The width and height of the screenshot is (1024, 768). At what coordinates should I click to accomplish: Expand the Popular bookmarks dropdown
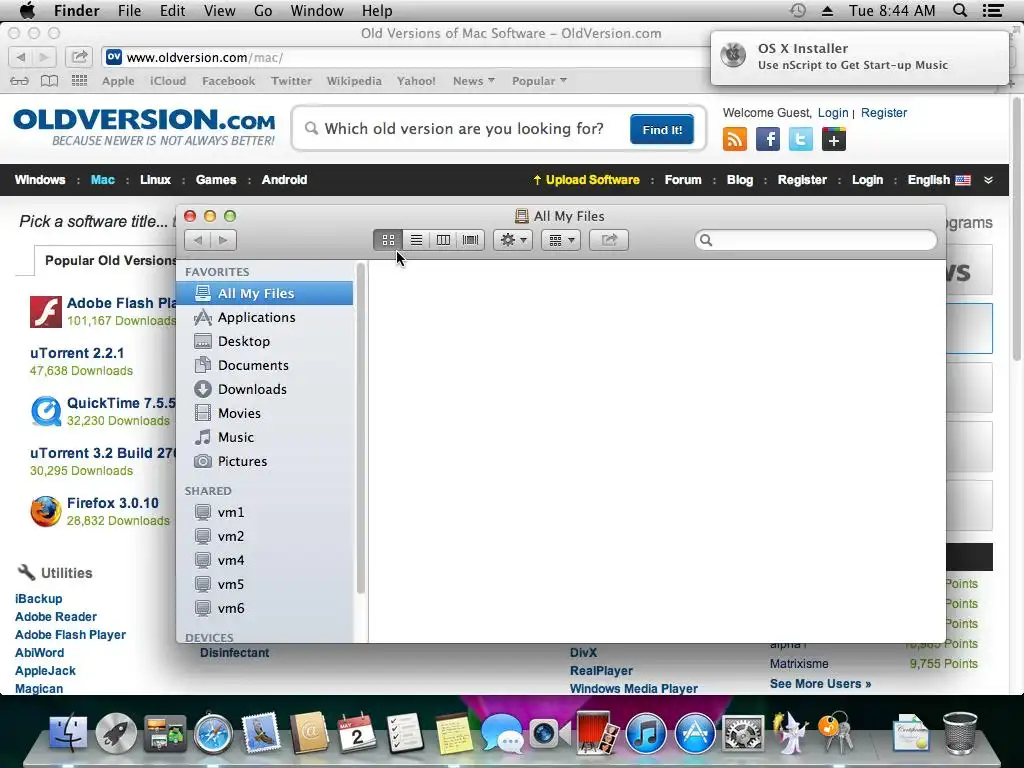coord(539,81)
